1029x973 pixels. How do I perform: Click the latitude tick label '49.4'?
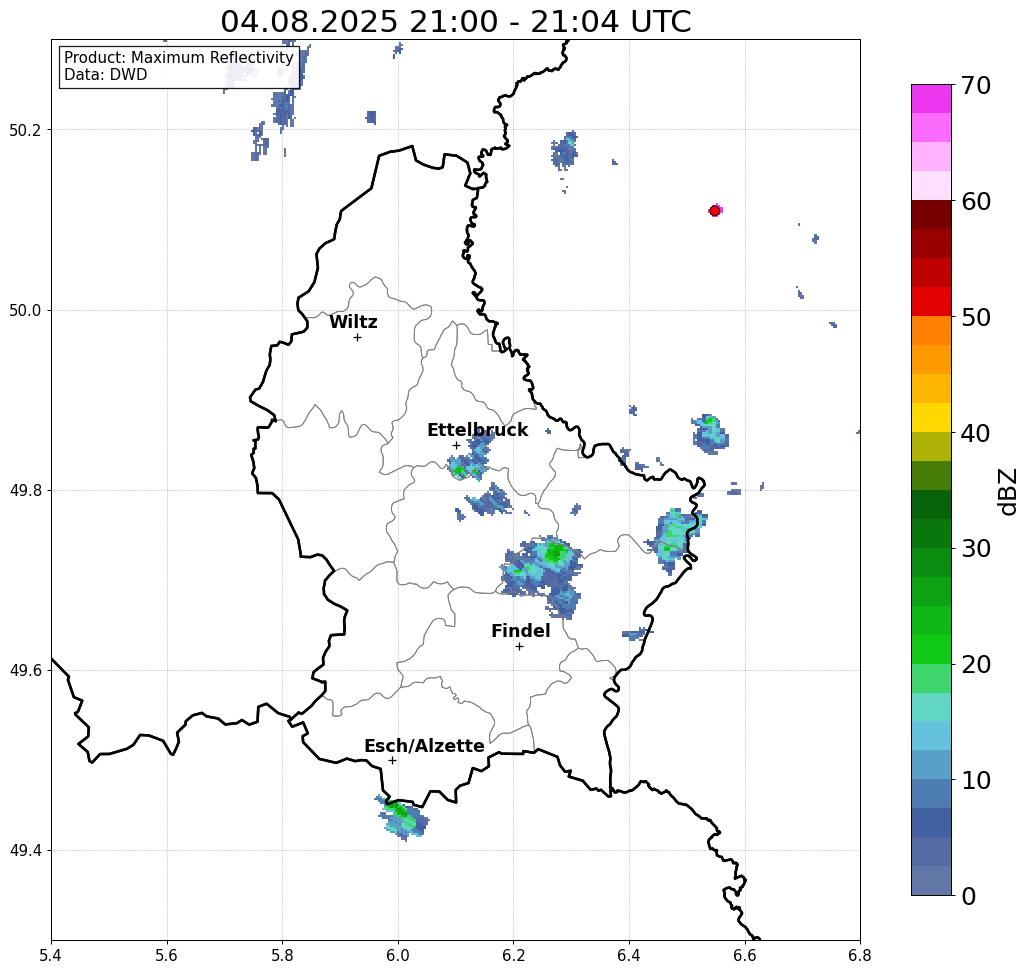25,851
